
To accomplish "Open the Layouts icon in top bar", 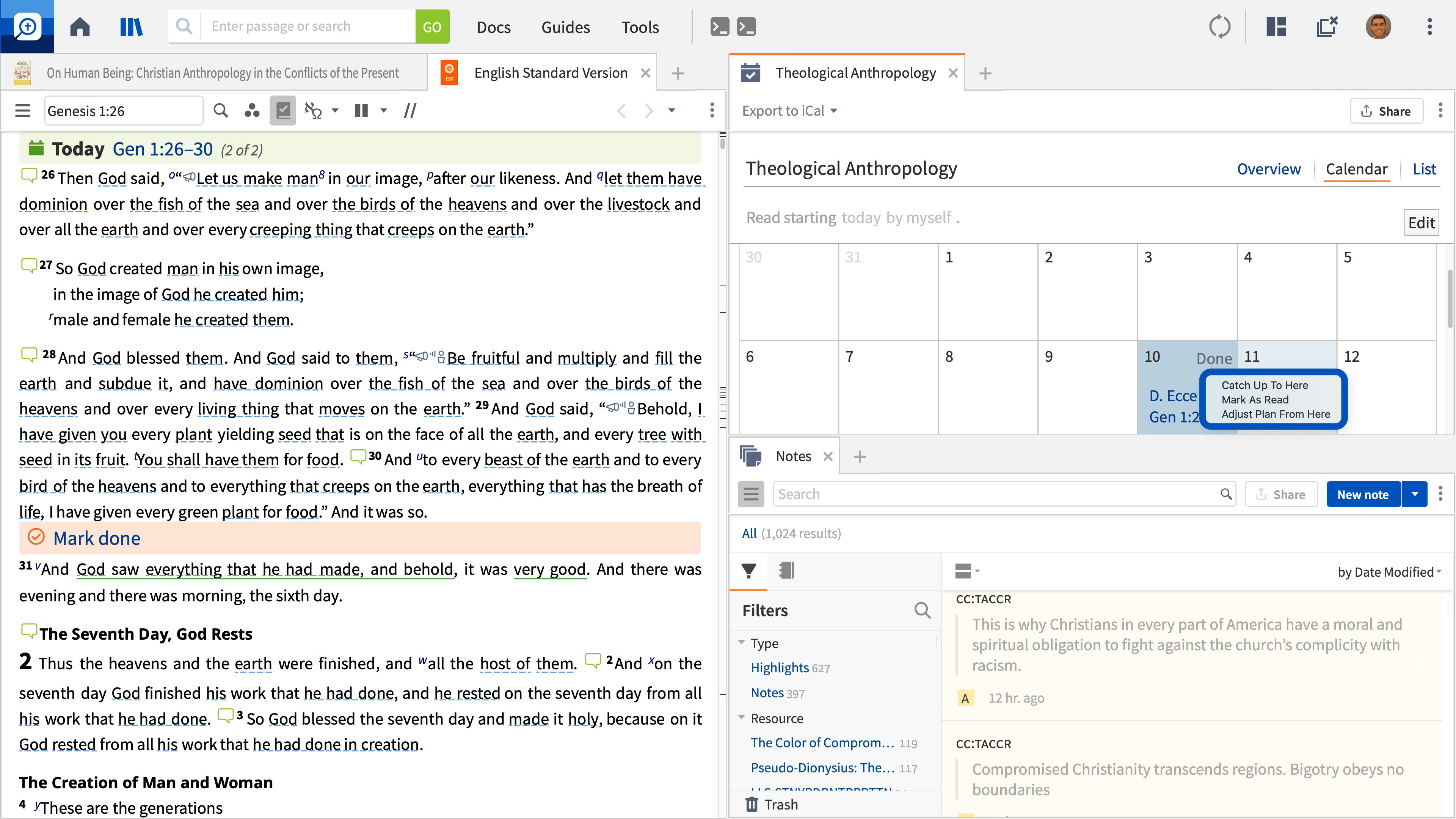I will tap(1276, 27).
